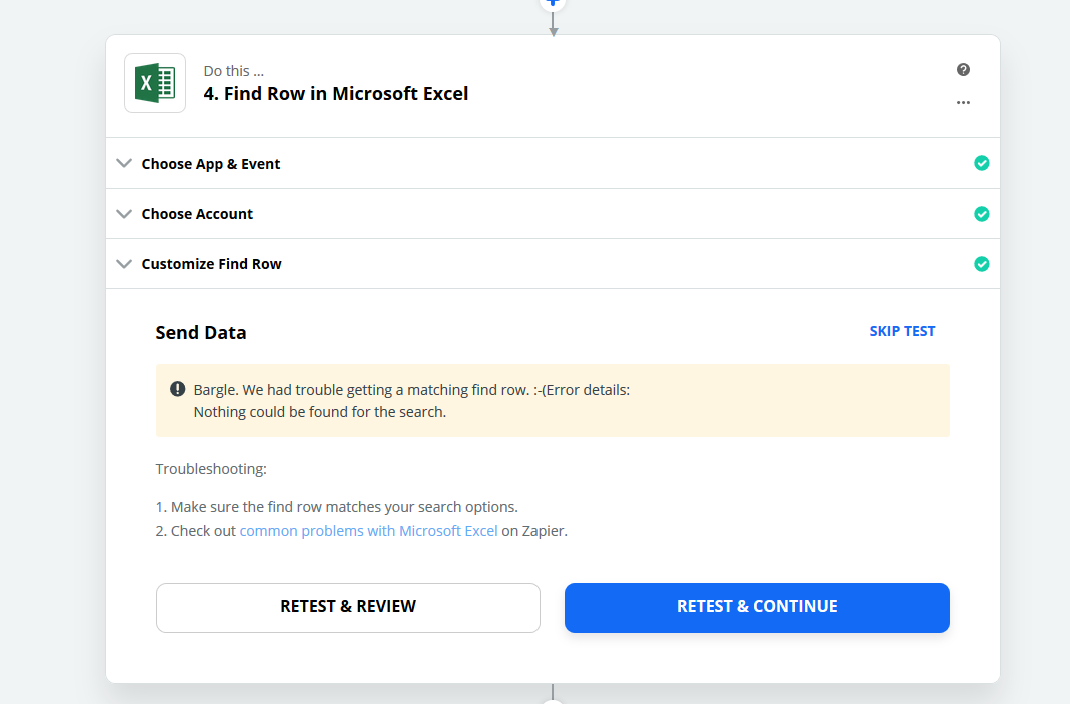1070x704 pixels.
Task: Add a step with the plus button above
Action: click(553, 3)
